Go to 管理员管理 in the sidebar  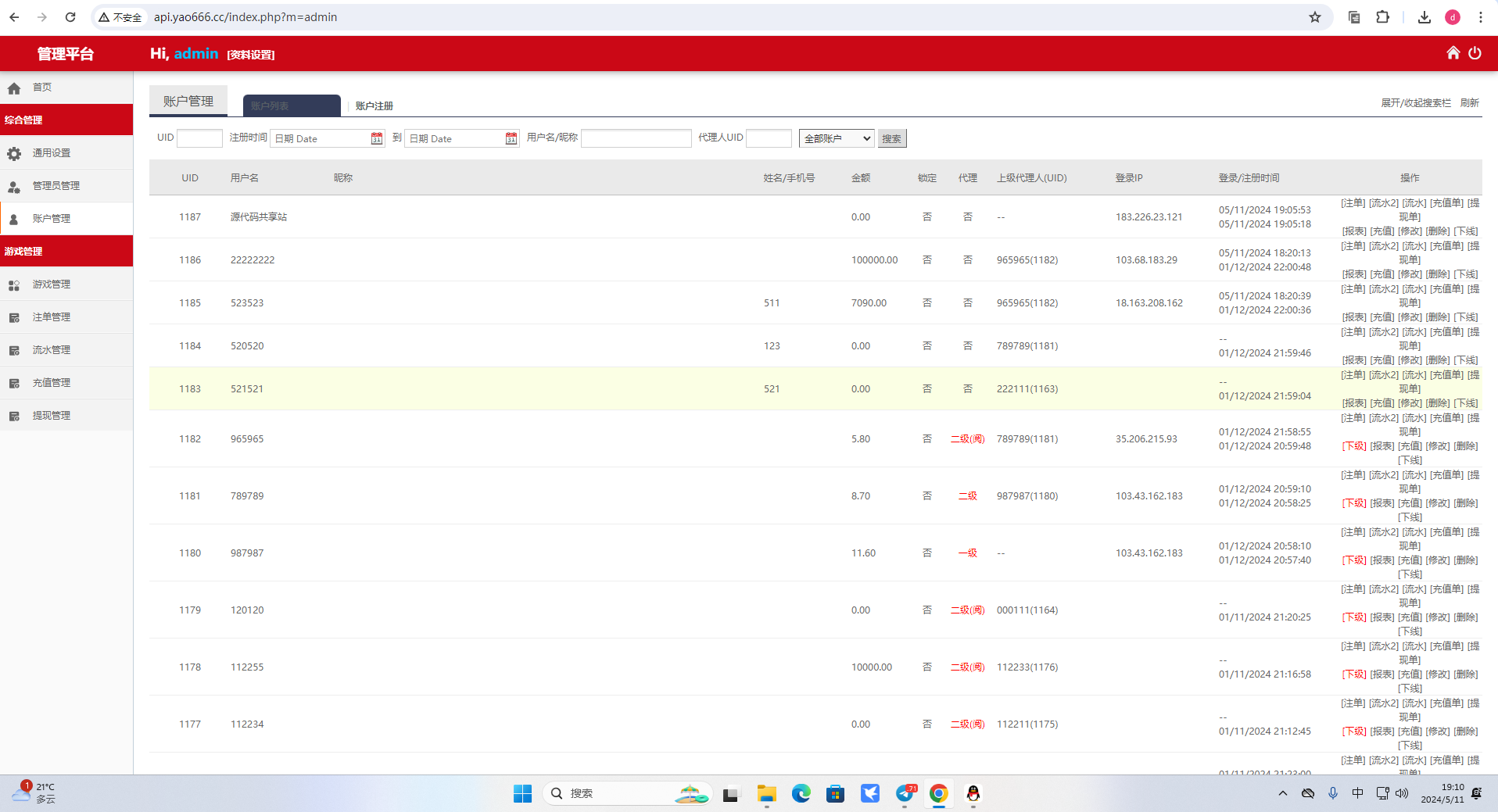click(56, 186)
